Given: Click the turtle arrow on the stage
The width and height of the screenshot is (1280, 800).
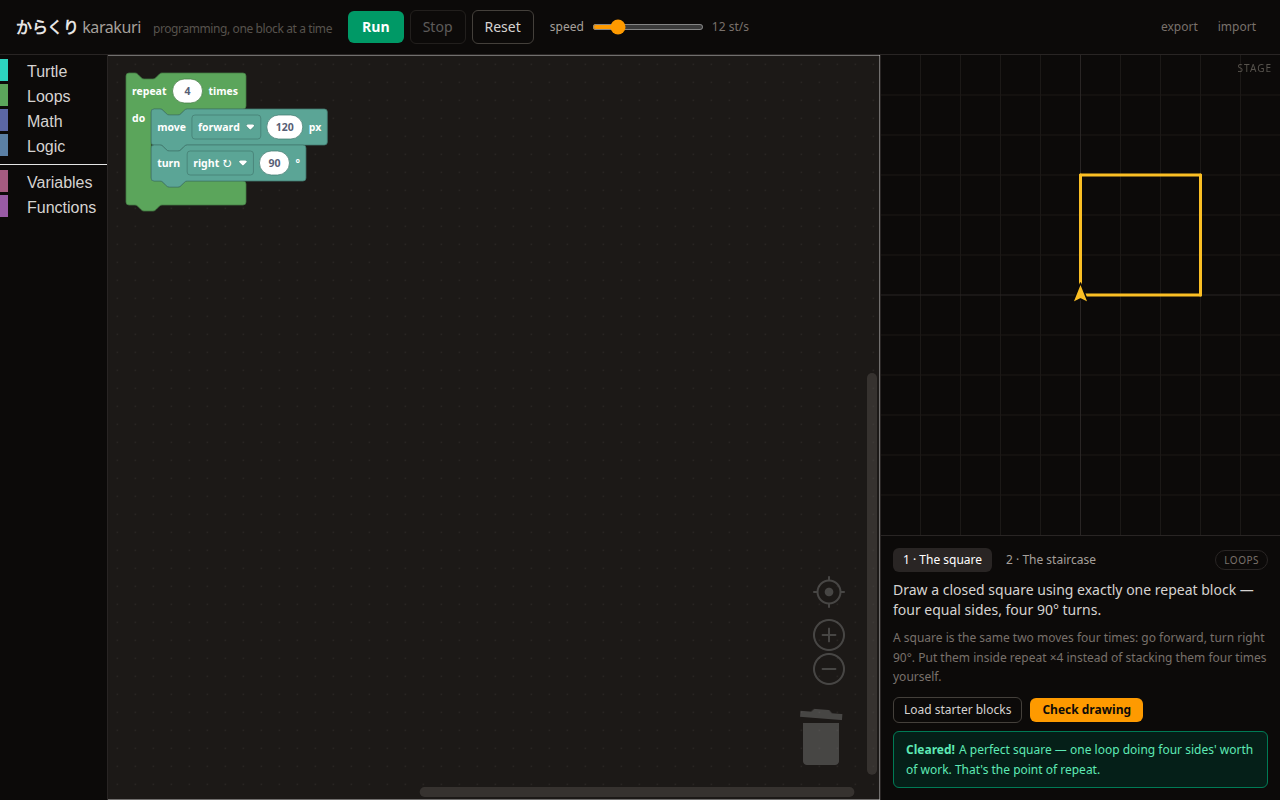Looking at the screenshot, I should tap(1080, 293).
